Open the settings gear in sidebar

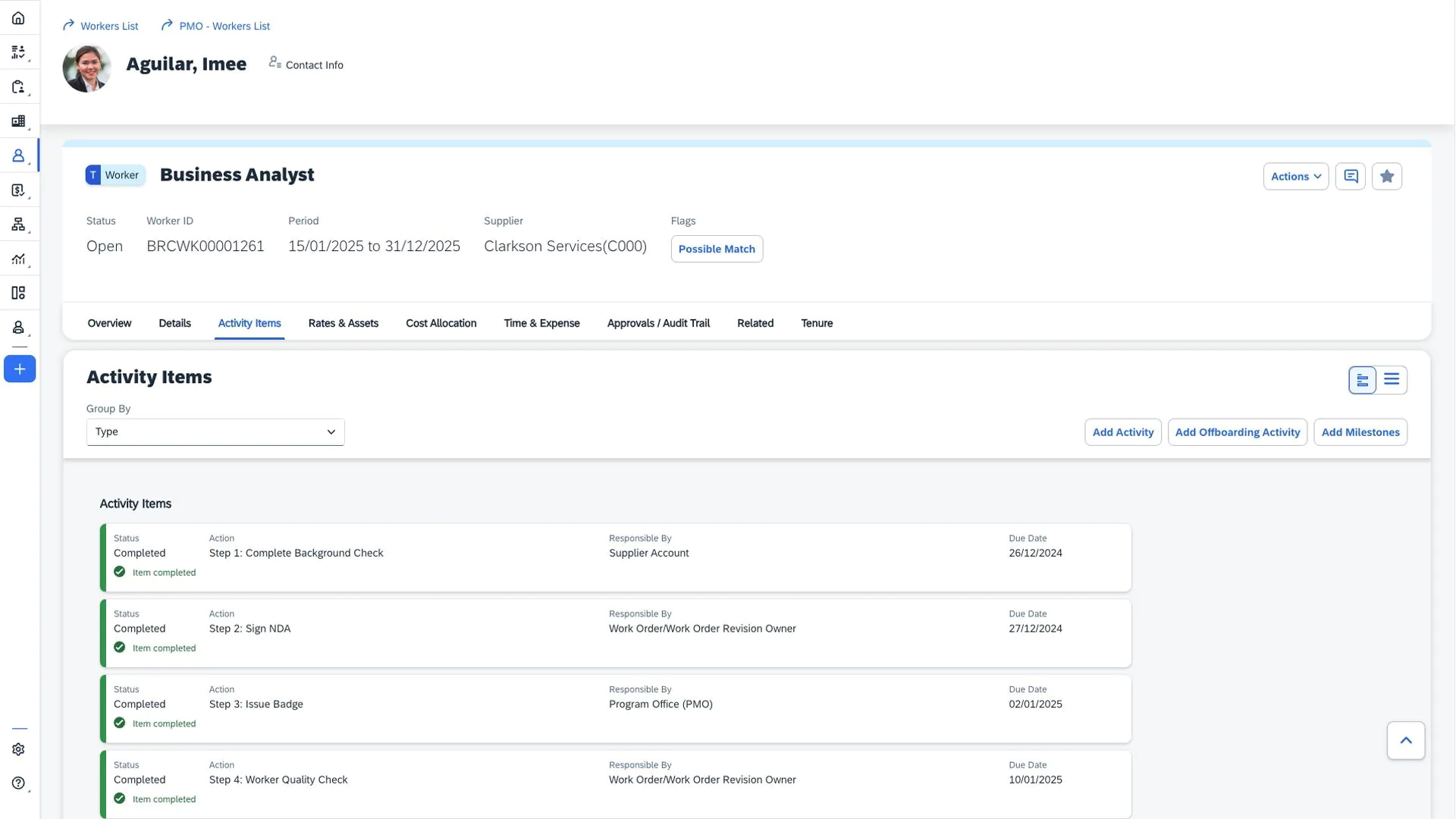click(18, 749)
